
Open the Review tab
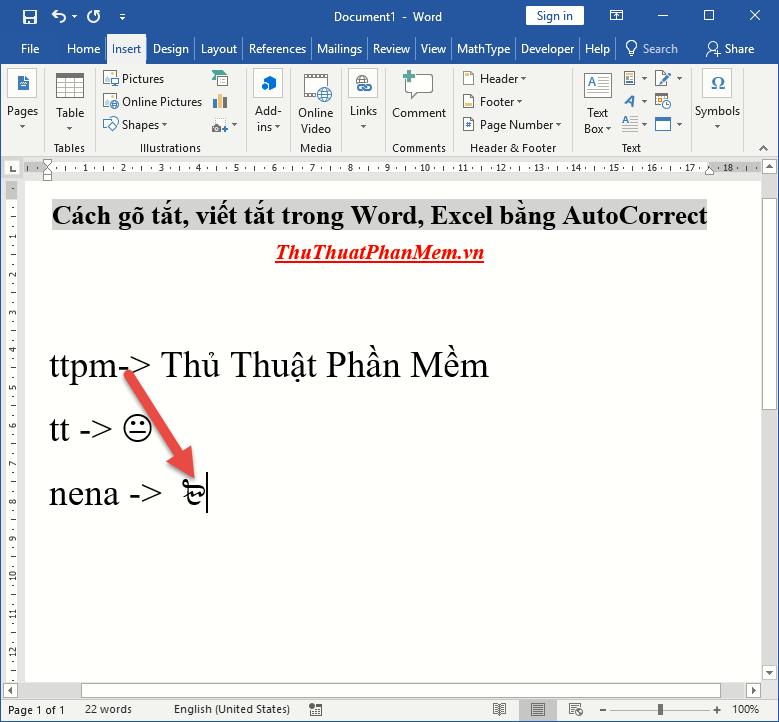(391, 49)
